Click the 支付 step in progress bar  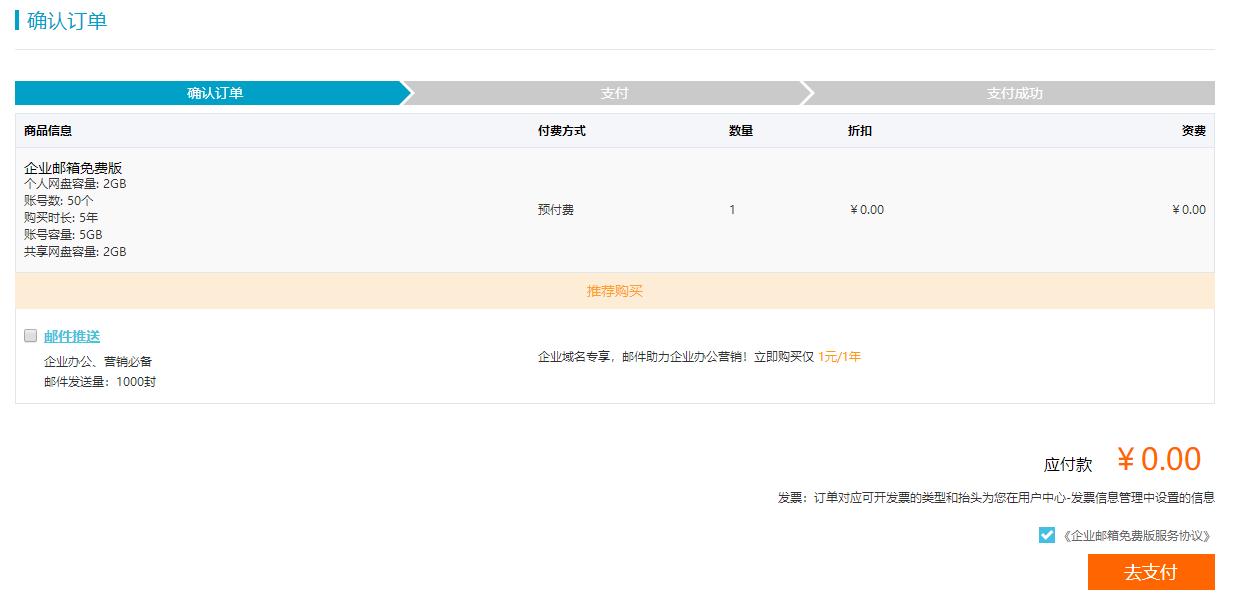coord(614,92)
